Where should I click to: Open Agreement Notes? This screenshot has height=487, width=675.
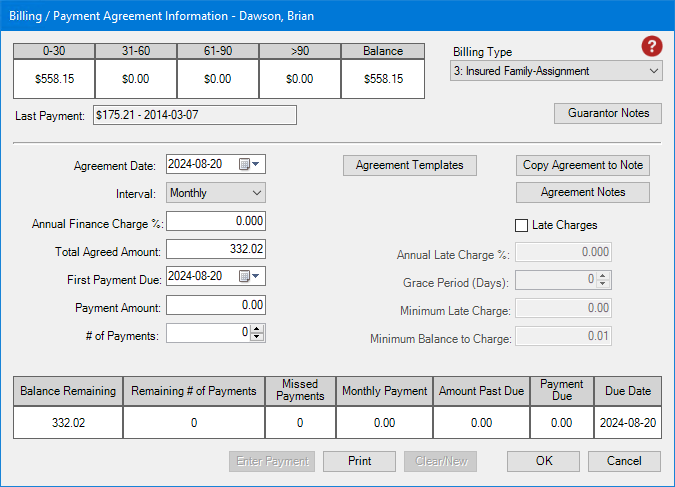click(583, 192)
